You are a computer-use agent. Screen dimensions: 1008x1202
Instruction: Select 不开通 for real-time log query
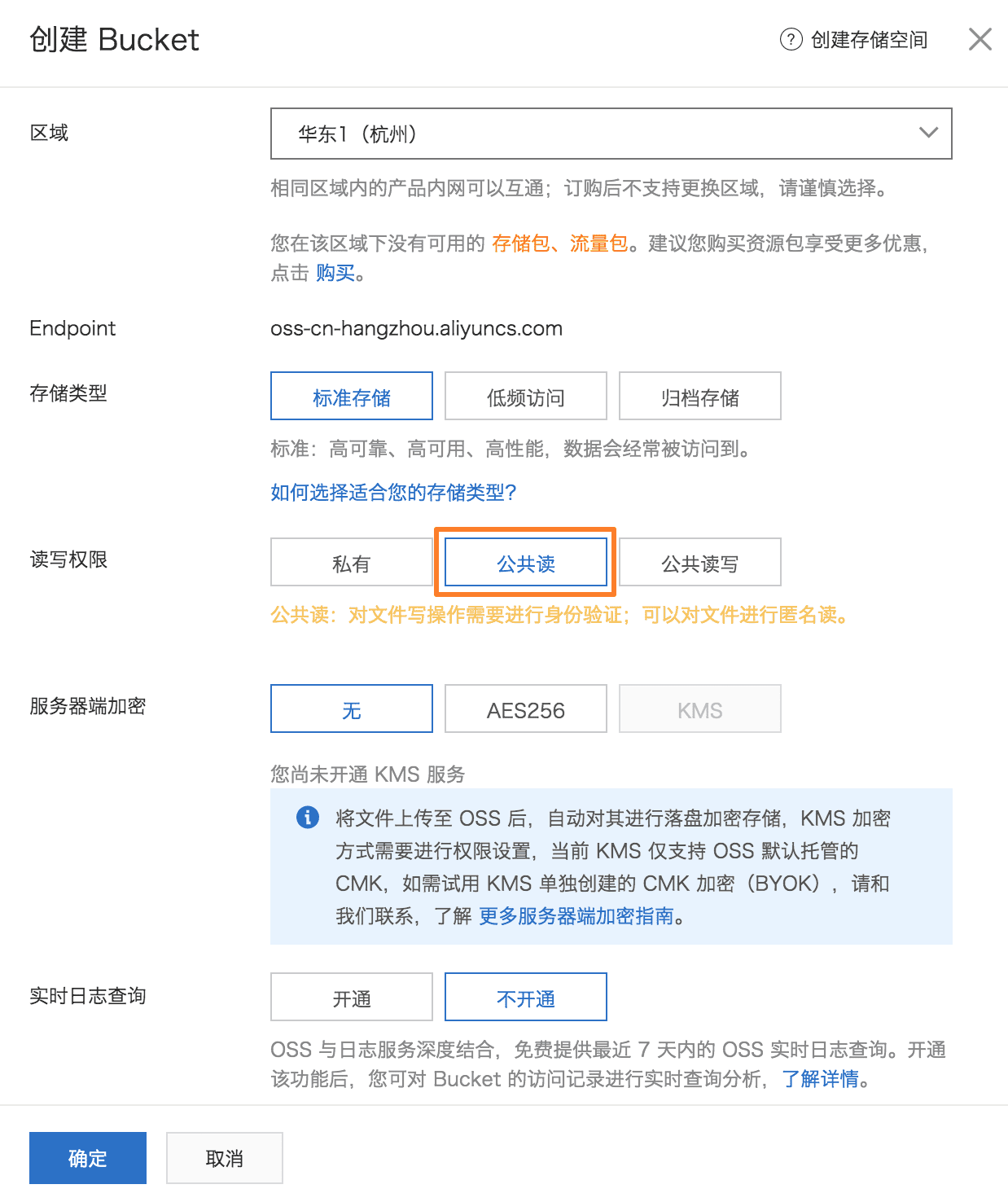526,998
